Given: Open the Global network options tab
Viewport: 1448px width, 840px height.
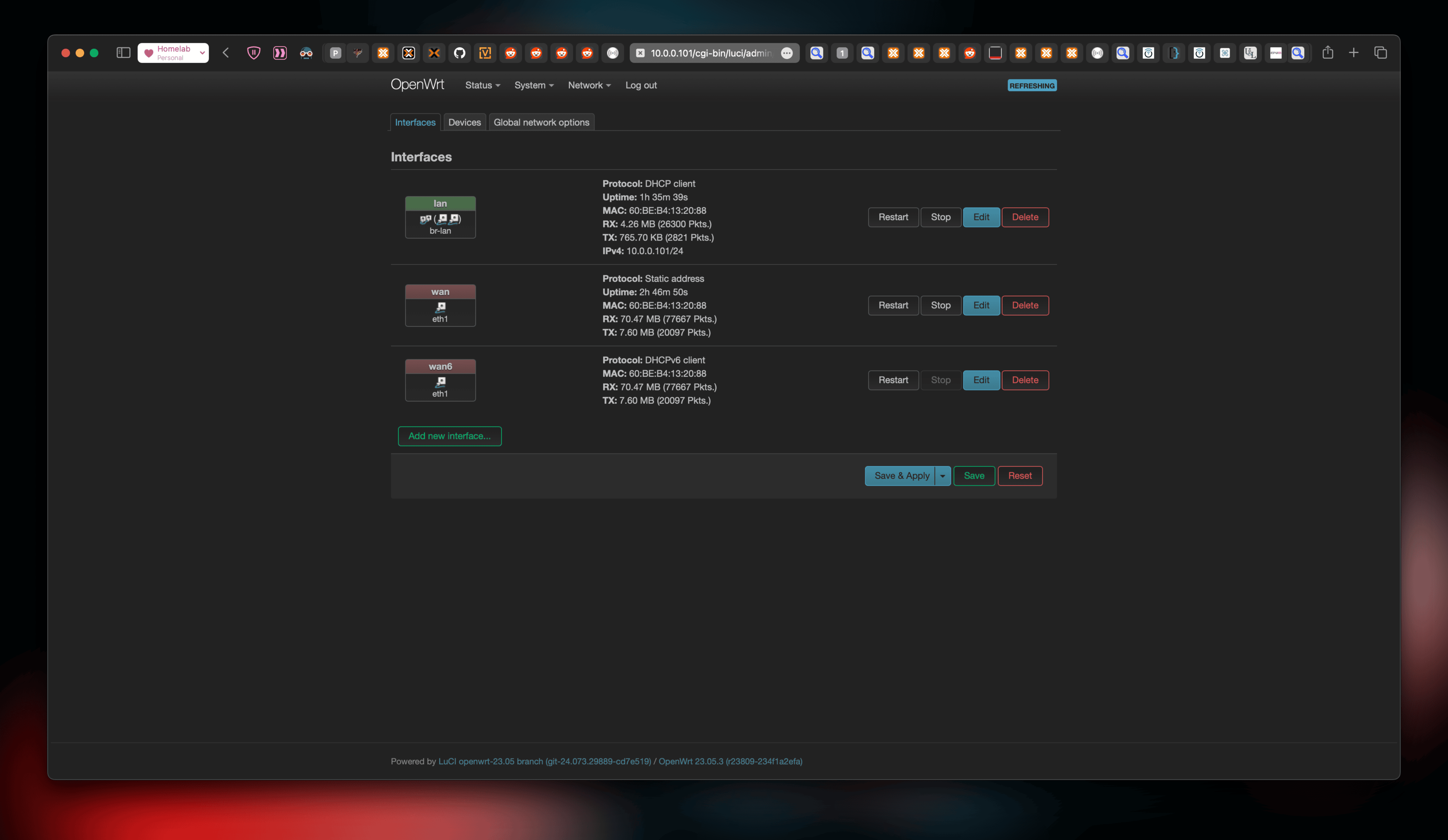Looking at the screenshot, I should click(x=541, y=122).
